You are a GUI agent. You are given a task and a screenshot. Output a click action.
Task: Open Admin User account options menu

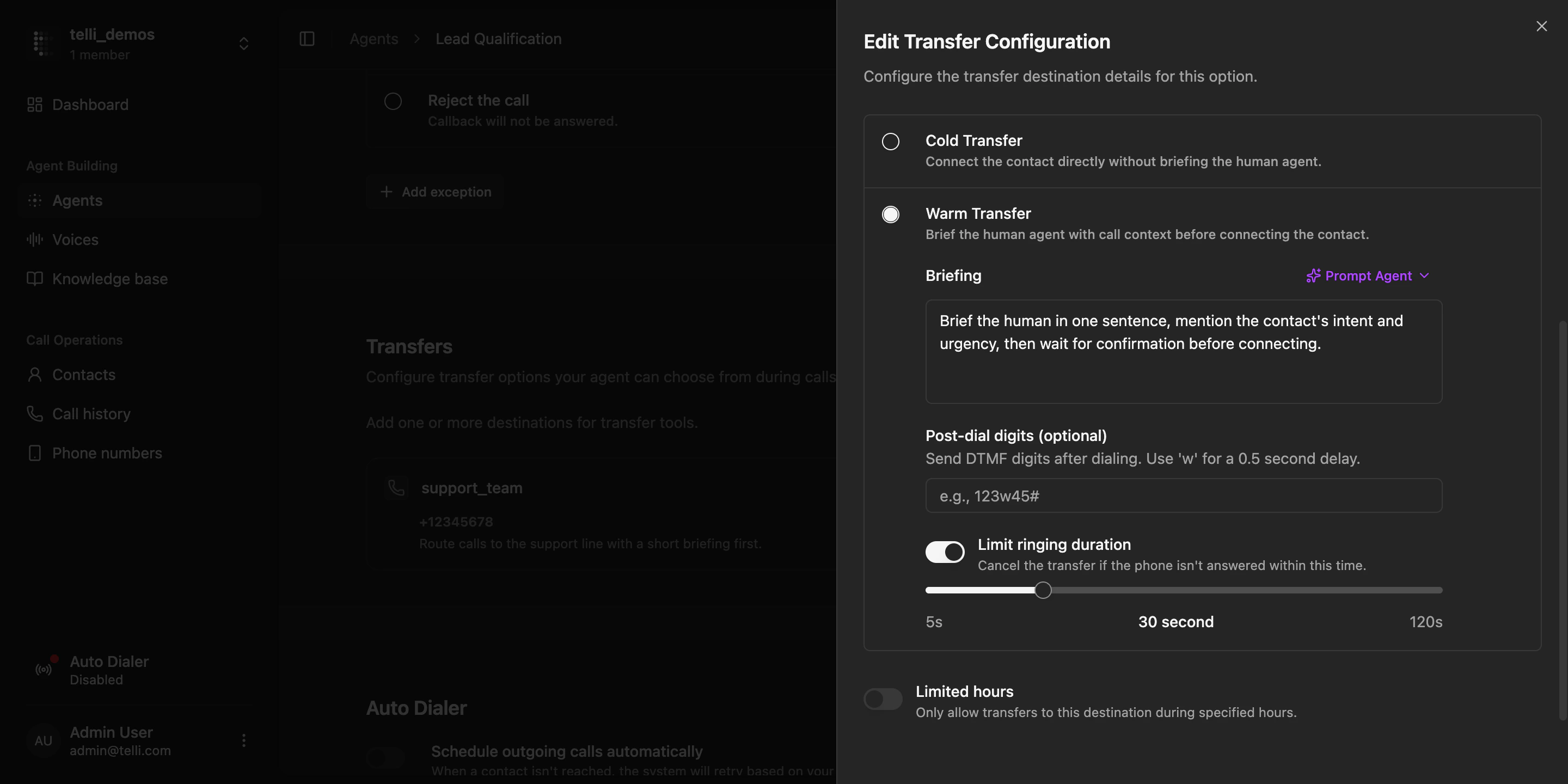pos(243,740)
